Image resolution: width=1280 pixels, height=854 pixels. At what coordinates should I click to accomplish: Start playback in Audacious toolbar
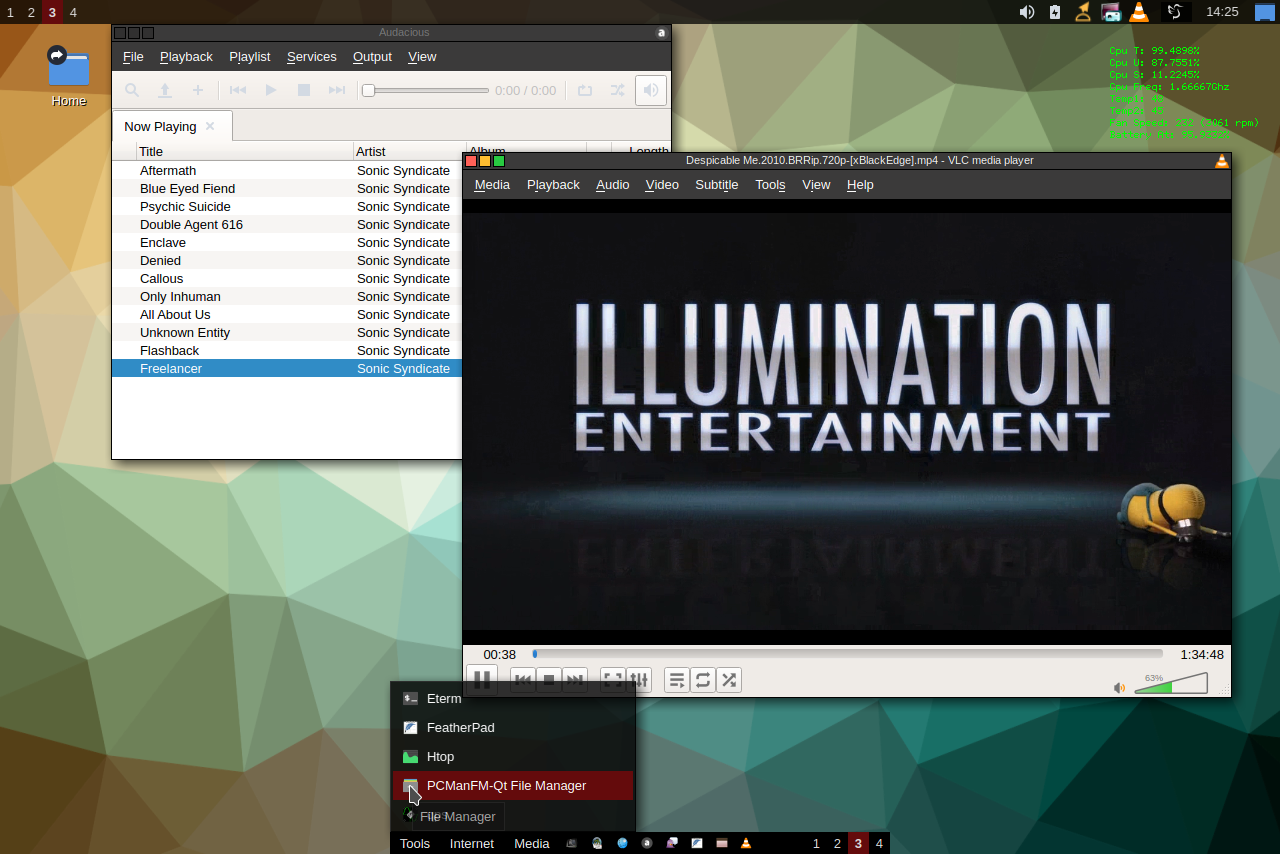pyautogui.click(x=271, y=90)
